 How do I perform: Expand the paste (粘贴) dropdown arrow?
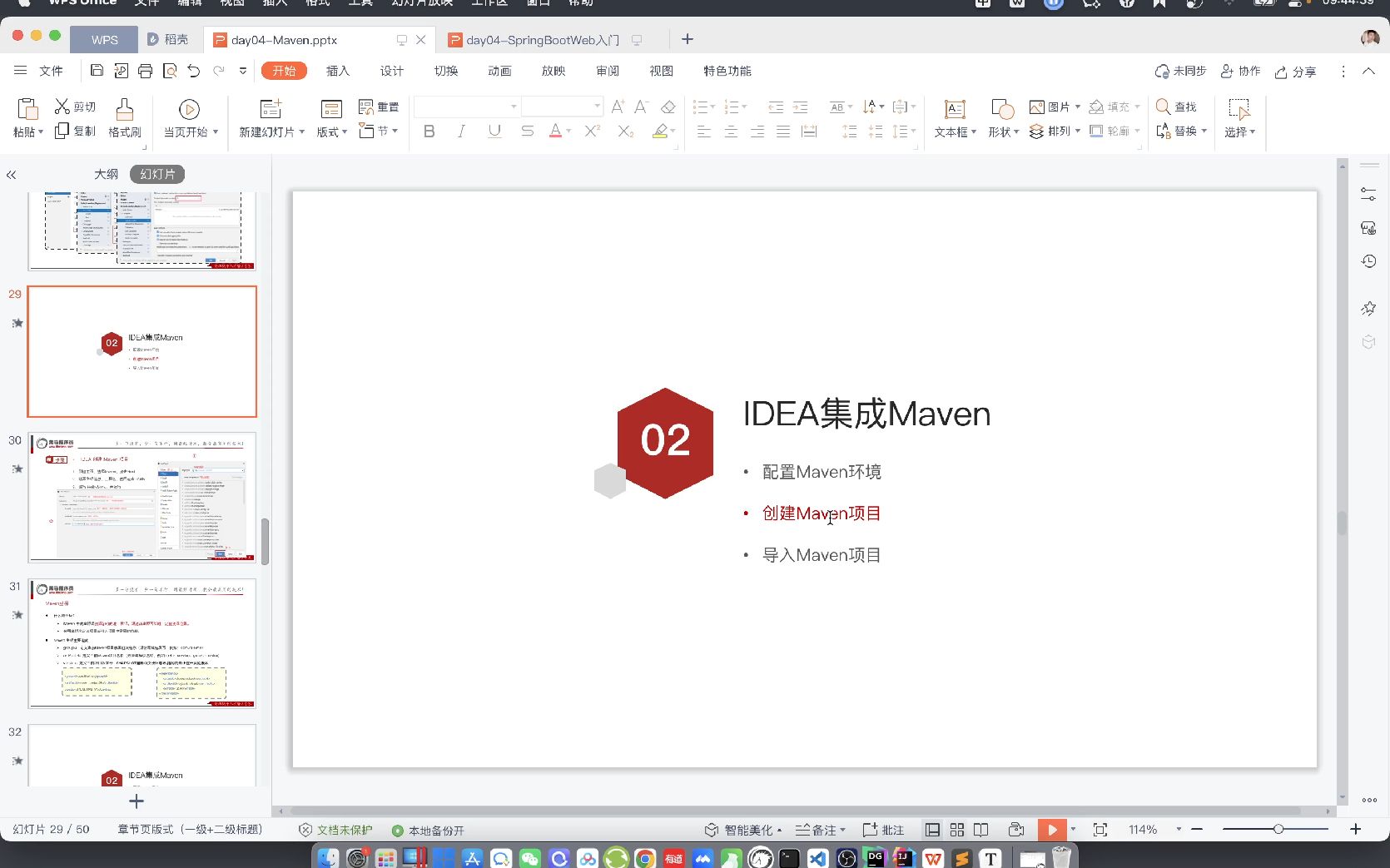coord(40,132)
